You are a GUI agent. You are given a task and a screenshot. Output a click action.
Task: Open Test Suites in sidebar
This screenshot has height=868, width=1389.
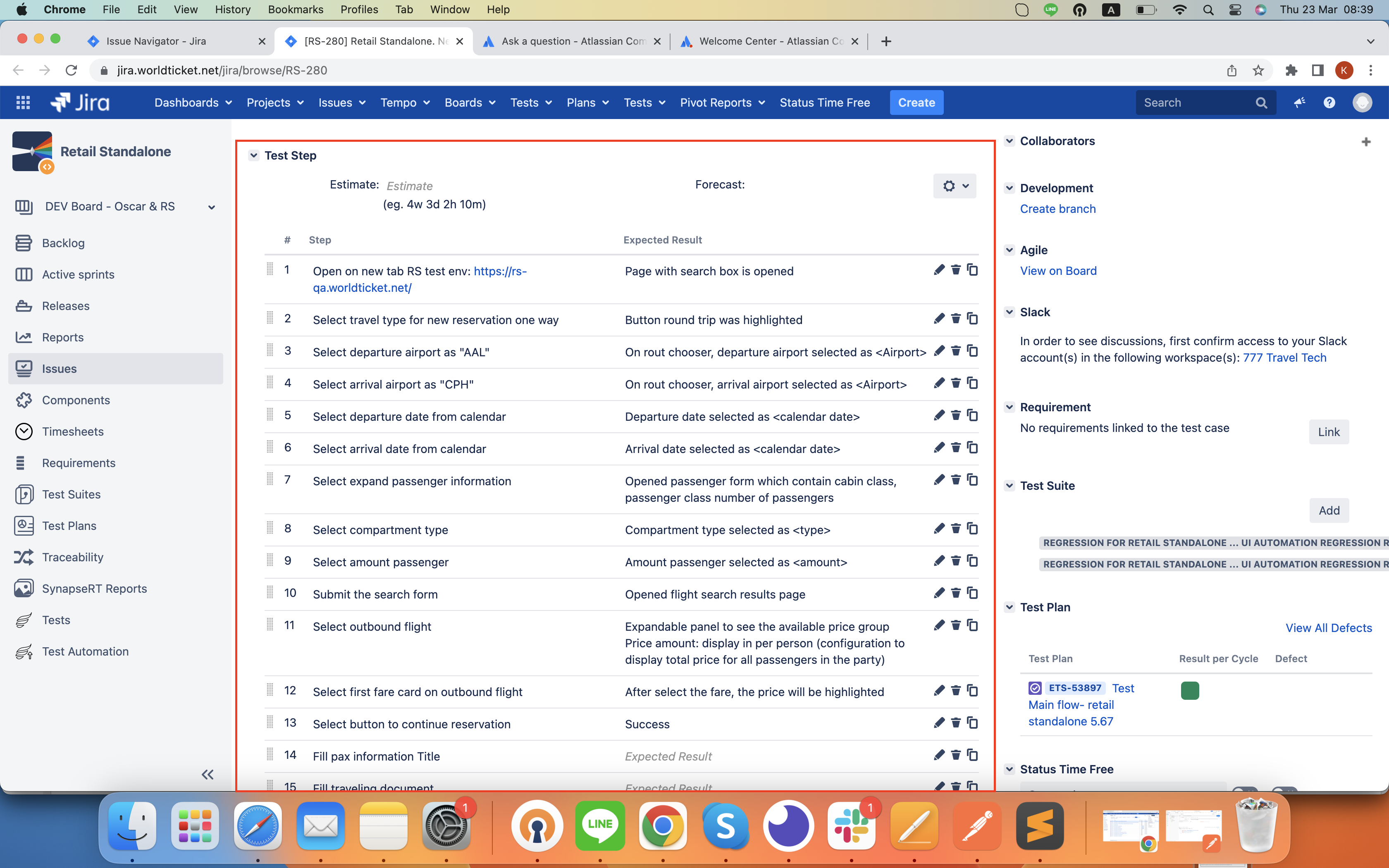71,494
